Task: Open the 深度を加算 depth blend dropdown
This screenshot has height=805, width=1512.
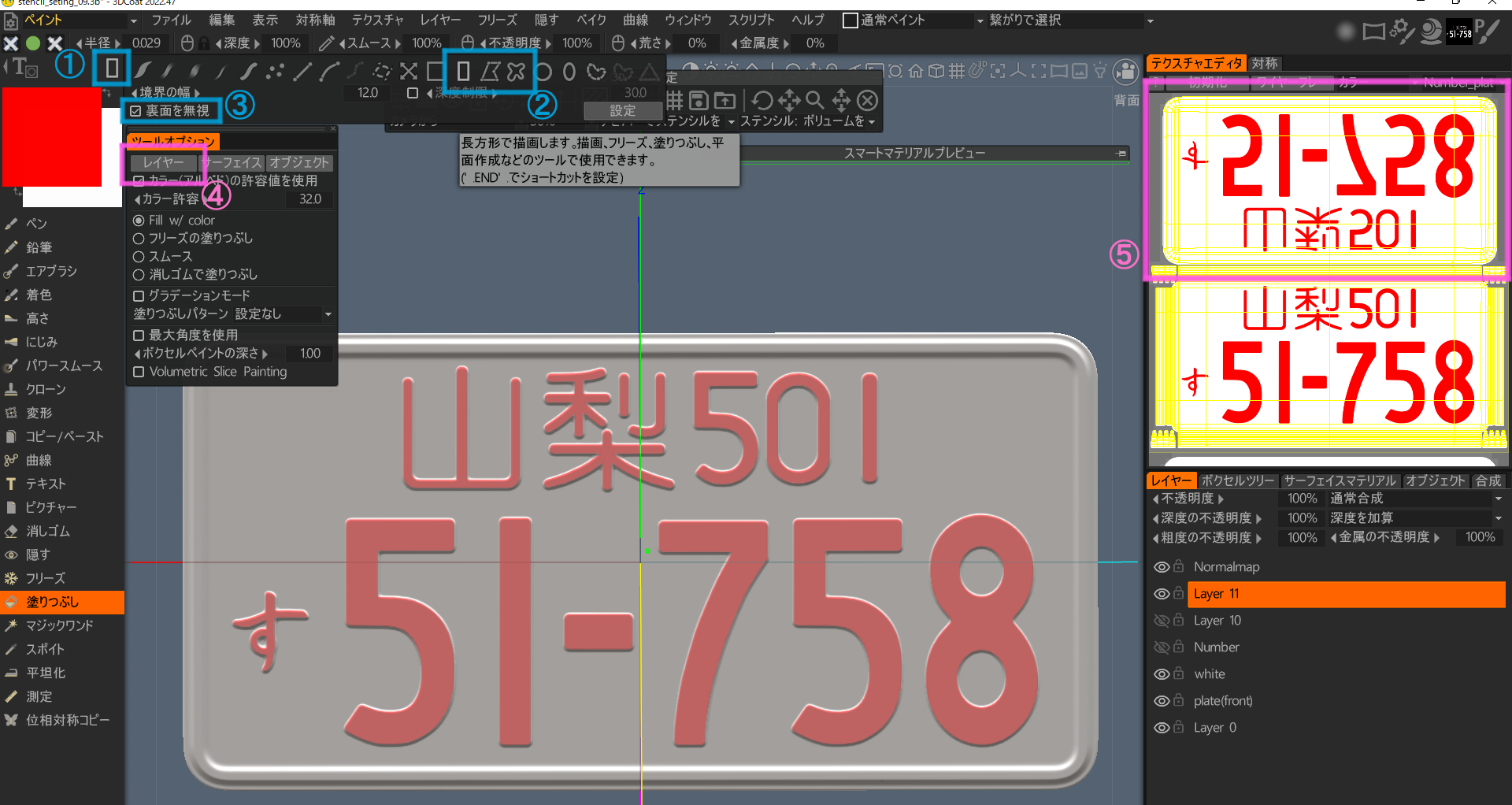Action: [x=1416, y=518]
